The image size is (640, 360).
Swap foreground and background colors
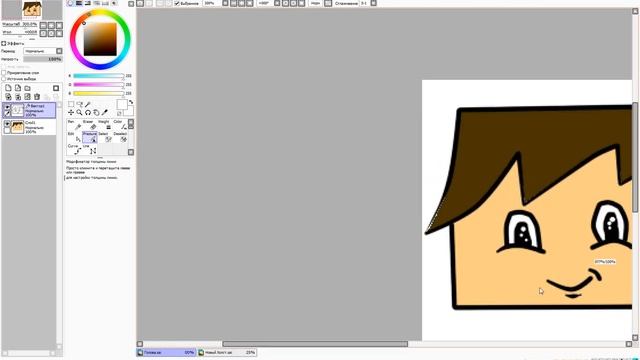131,102
